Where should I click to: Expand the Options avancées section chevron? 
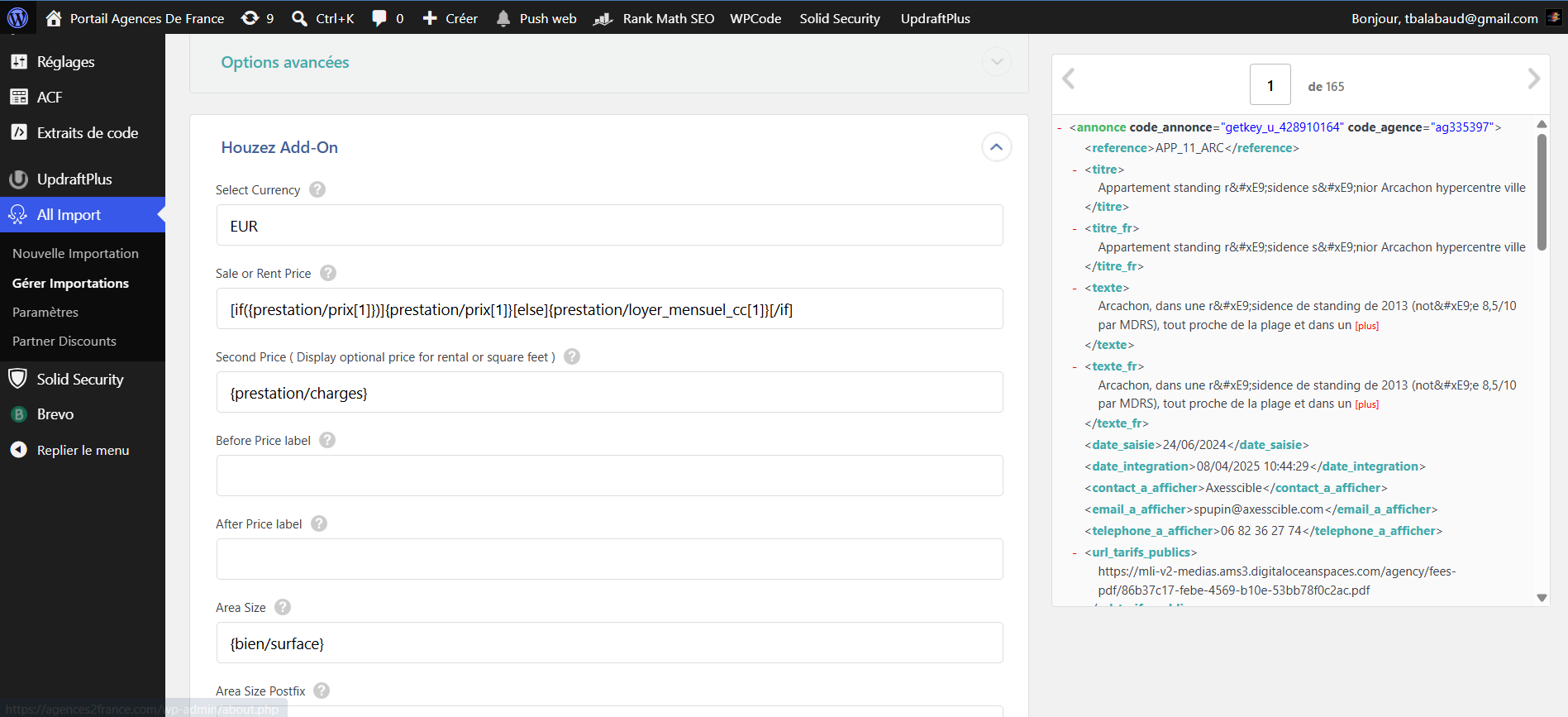pyautogui.click(x=997, y=62)
